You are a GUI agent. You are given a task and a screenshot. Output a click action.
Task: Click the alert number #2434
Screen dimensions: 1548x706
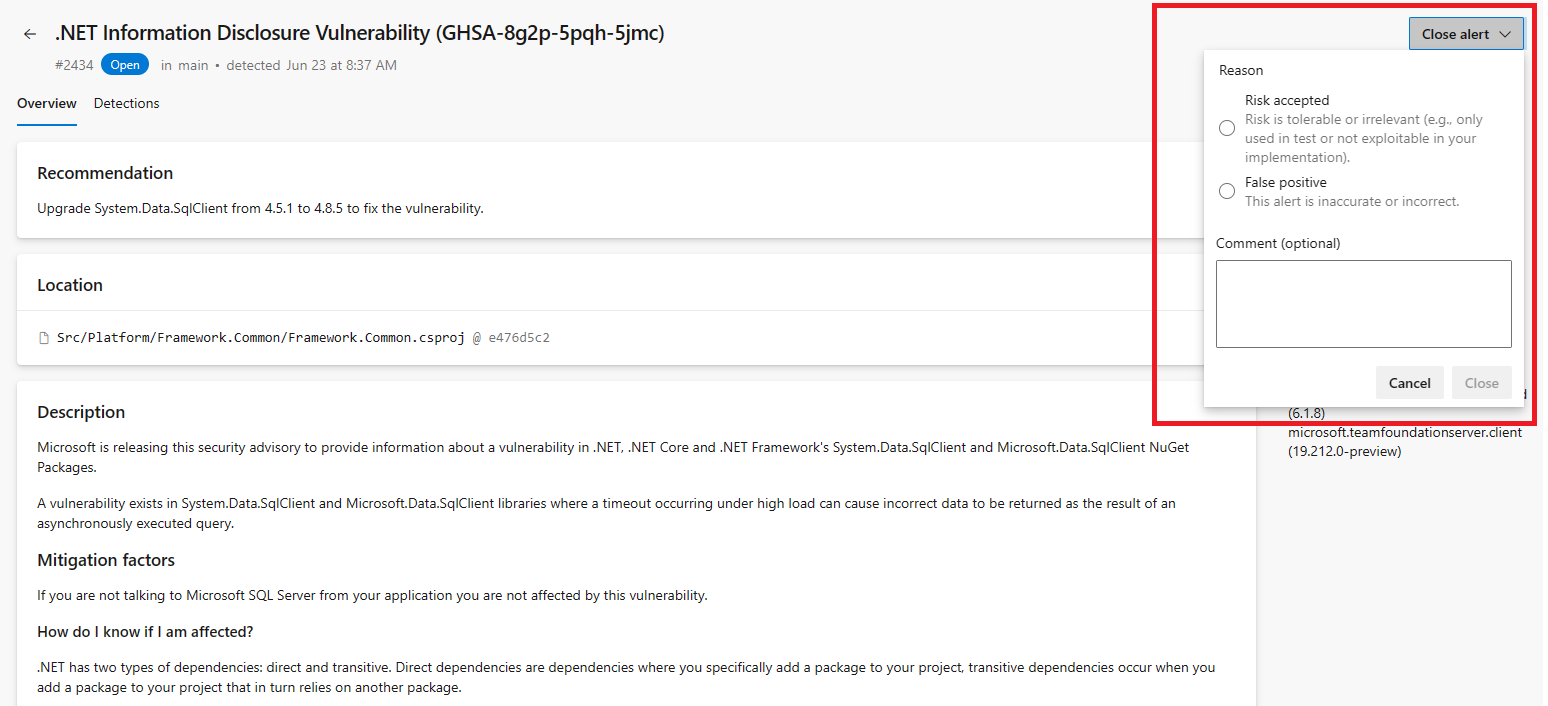(74, 63)
